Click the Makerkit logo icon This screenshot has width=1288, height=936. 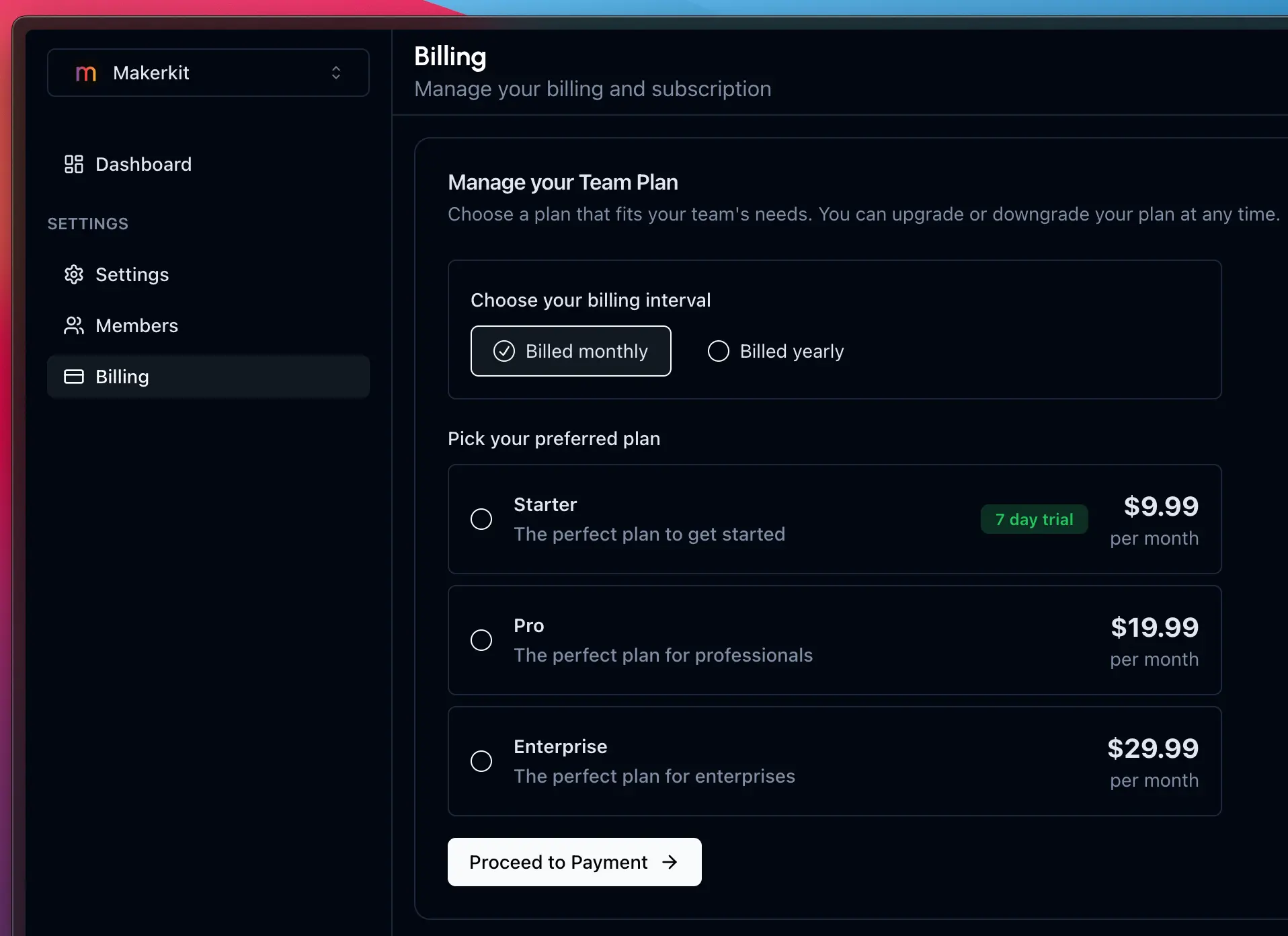pos(85,73)
